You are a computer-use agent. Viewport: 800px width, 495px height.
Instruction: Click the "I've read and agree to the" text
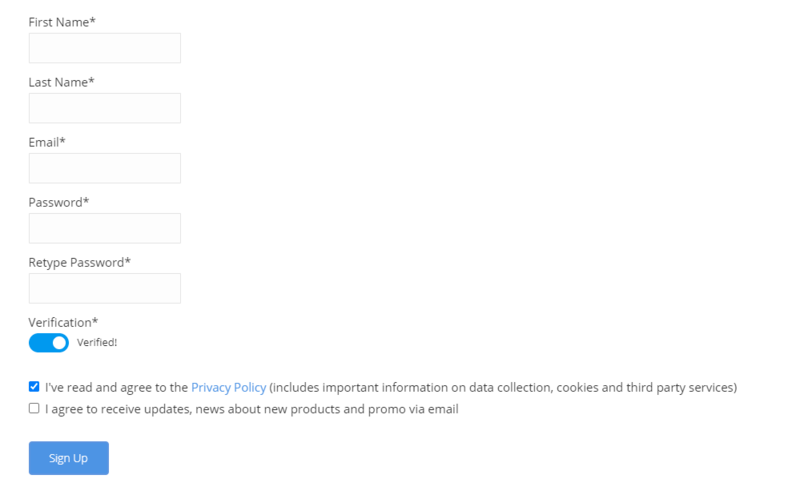click(116, 387)
